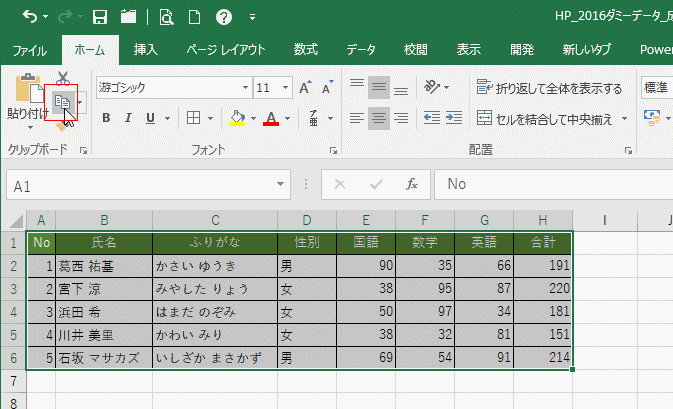
Task: Click the Cut scissors icon
Action: click(x=63, y=79)
